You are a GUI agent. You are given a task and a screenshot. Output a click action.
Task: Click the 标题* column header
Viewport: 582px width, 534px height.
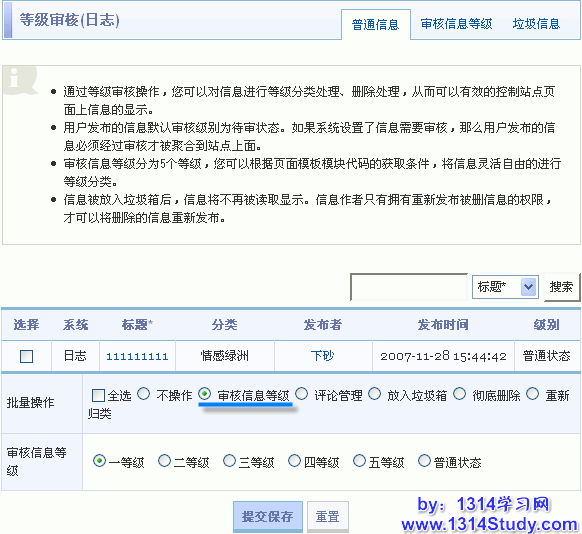tap(137, 325)
